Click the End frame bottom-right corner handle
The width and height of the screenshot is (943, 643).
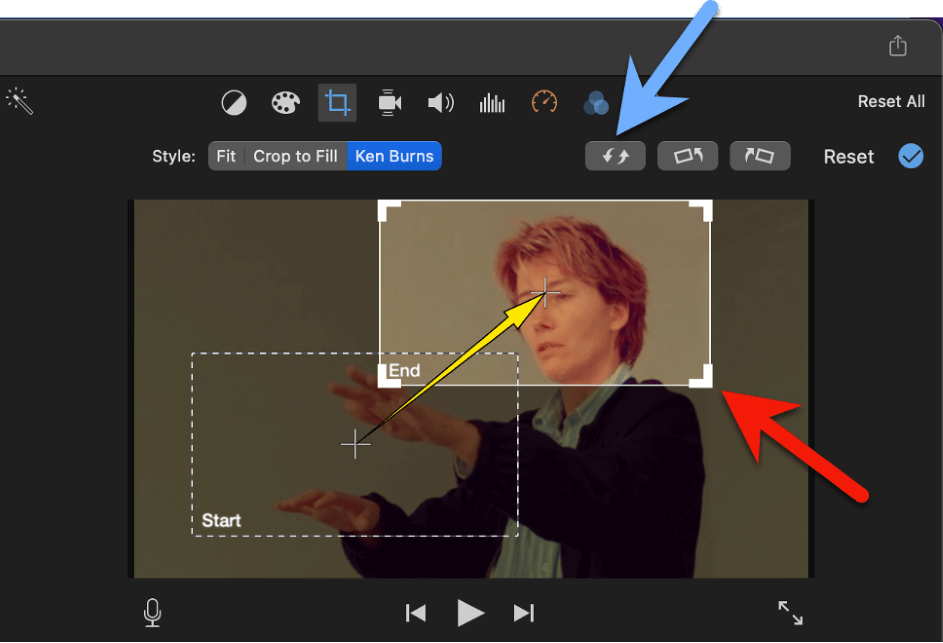701,377
